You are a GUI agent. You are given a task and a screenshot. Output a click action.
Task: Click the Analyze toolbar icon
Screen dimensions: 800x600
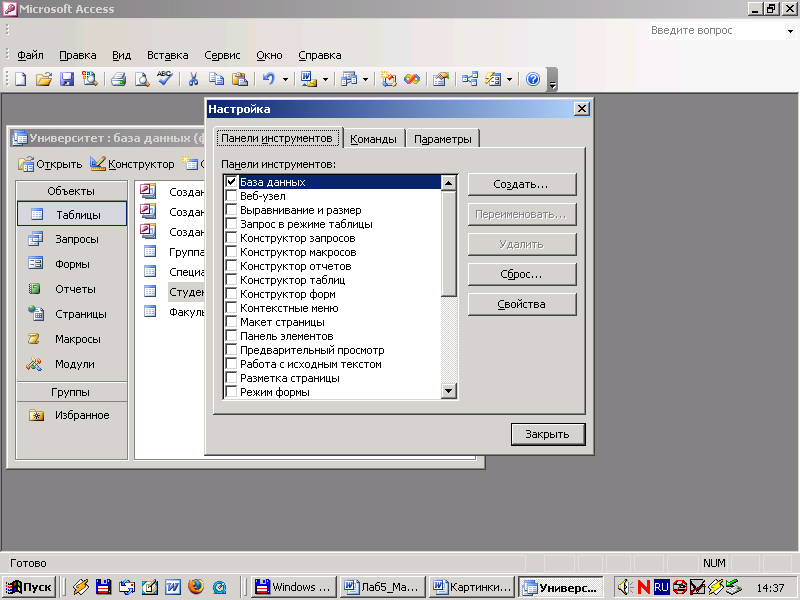[349, 79]
